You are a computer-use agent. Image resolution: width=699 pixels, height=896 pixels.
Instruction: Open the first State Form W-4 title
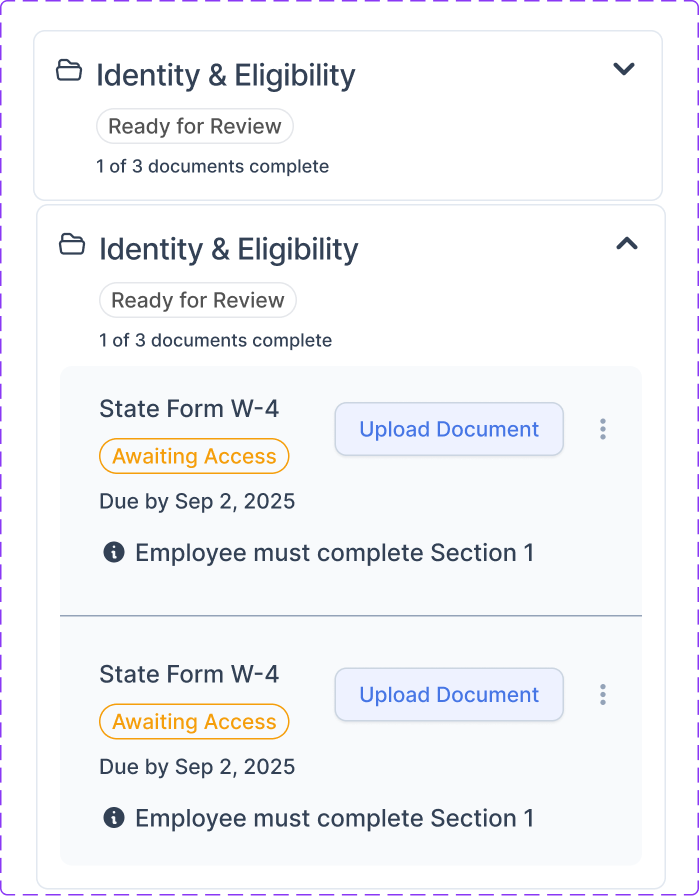point(189,408)
